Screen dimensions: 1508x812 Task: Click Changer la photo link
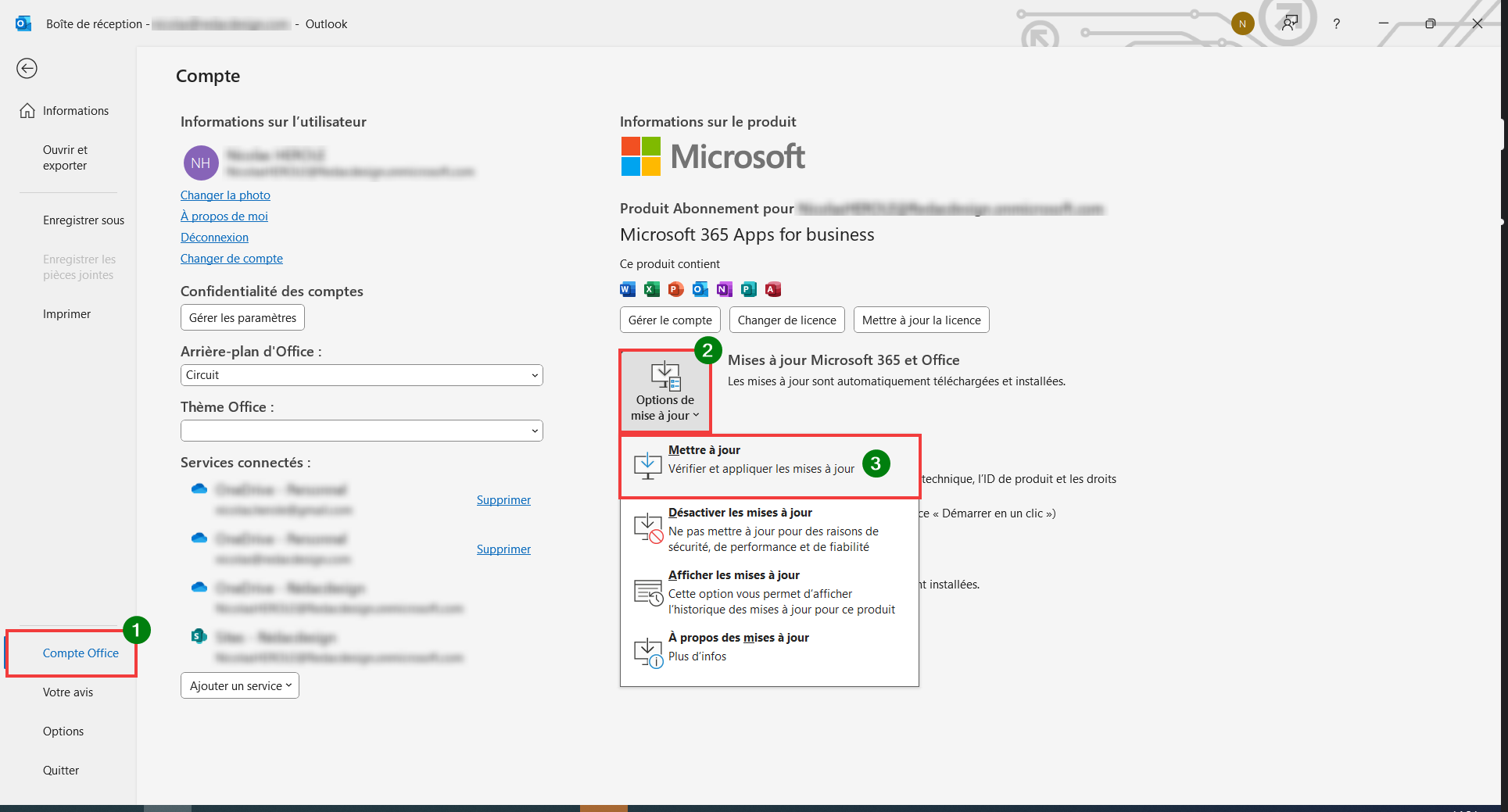(x=225, y=195)
